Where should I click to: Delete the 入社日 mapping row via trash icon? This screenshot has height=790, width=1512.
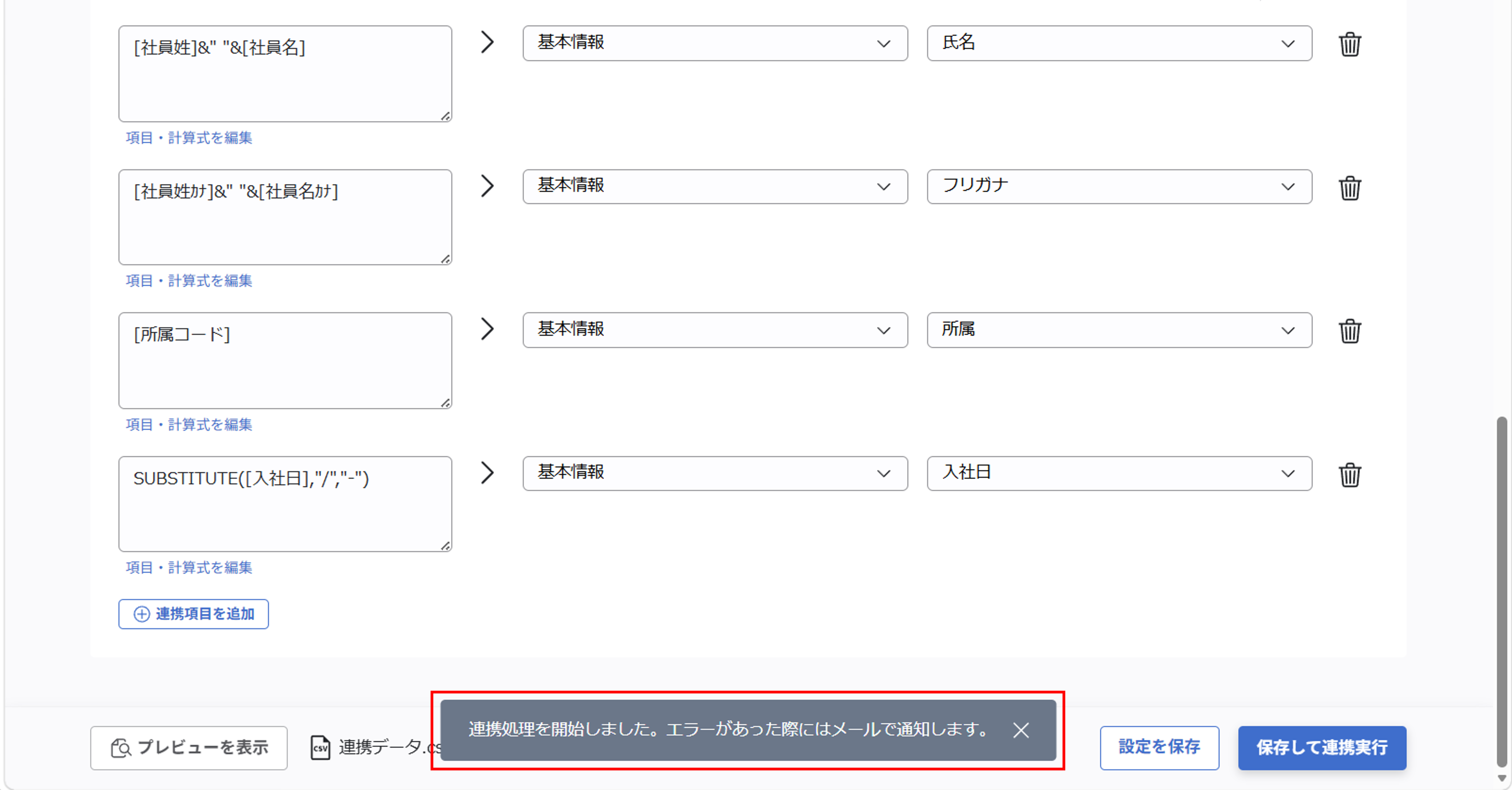point(1349,474)
